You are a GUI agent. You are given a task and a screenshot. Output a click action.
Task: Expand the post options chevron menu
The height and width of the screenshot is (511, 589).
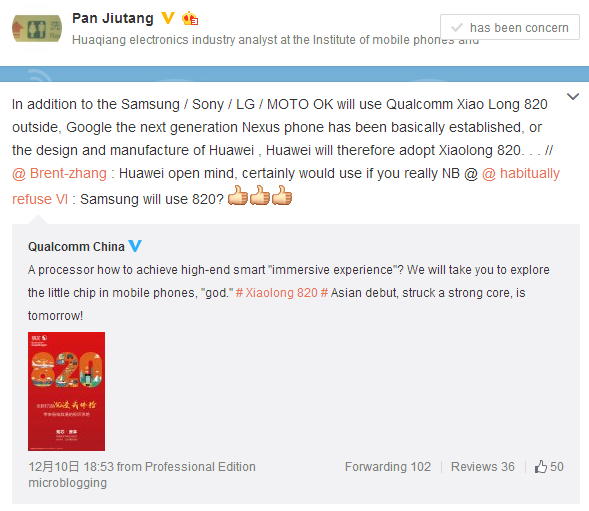pyautogui.click(x=572, y=97)
